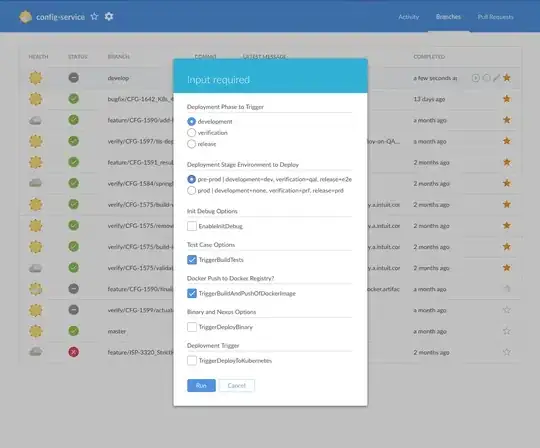Click the cloudy health icon for feature/ISP-3320
The height and width of the screenshot is (448, 540).
(x=35, y=352)
